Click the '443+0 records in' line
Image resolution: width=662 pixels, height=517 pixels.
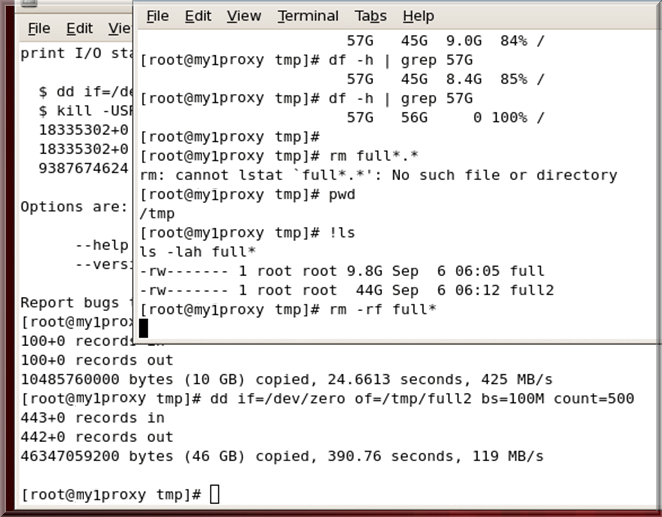coord(92,418)
